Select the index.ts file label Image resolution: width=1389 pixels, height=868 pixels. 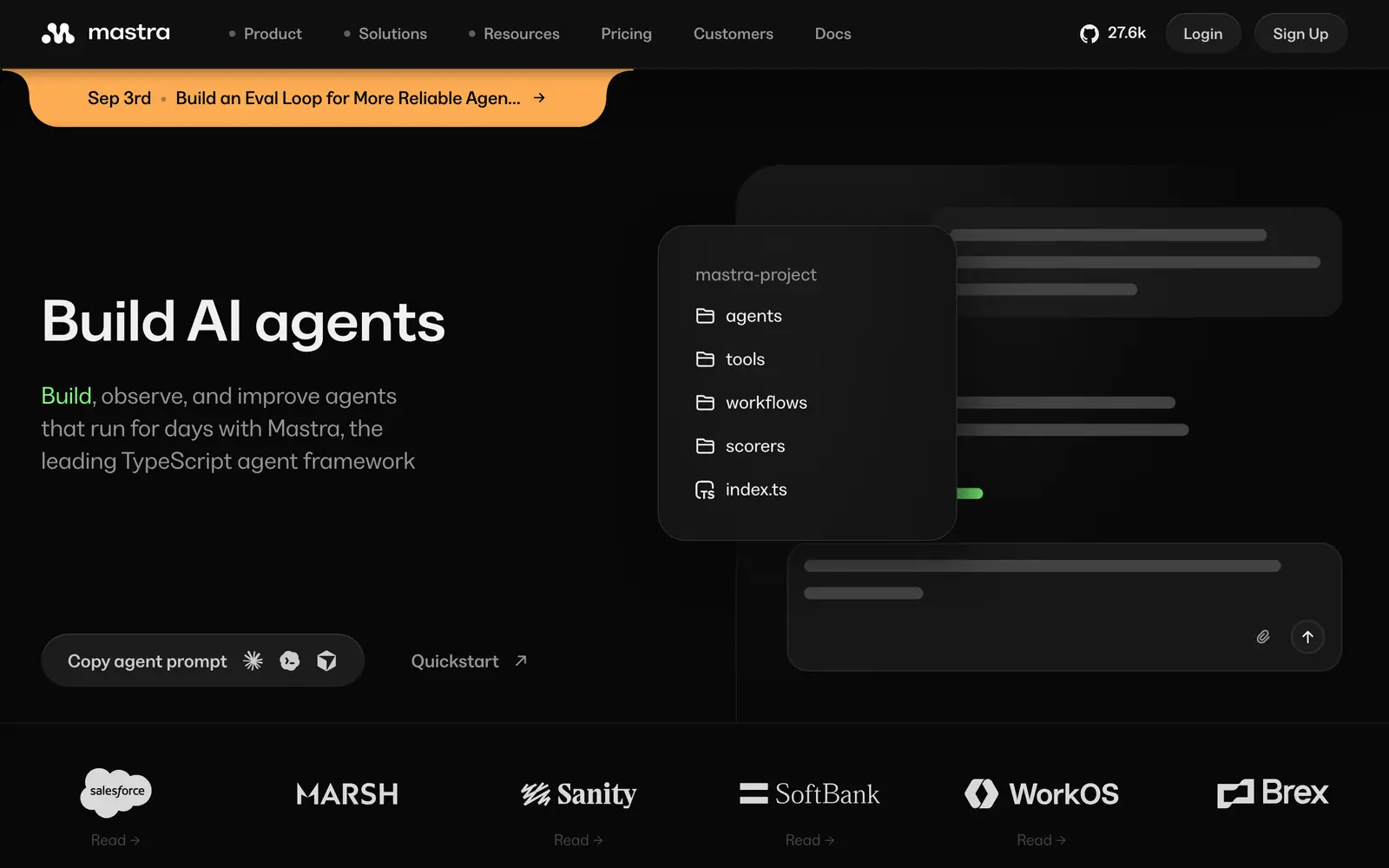click(756, 490)
